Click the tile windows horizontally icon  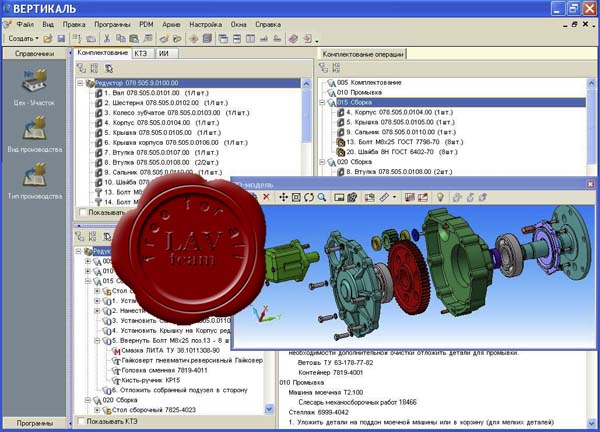(236, 39)
